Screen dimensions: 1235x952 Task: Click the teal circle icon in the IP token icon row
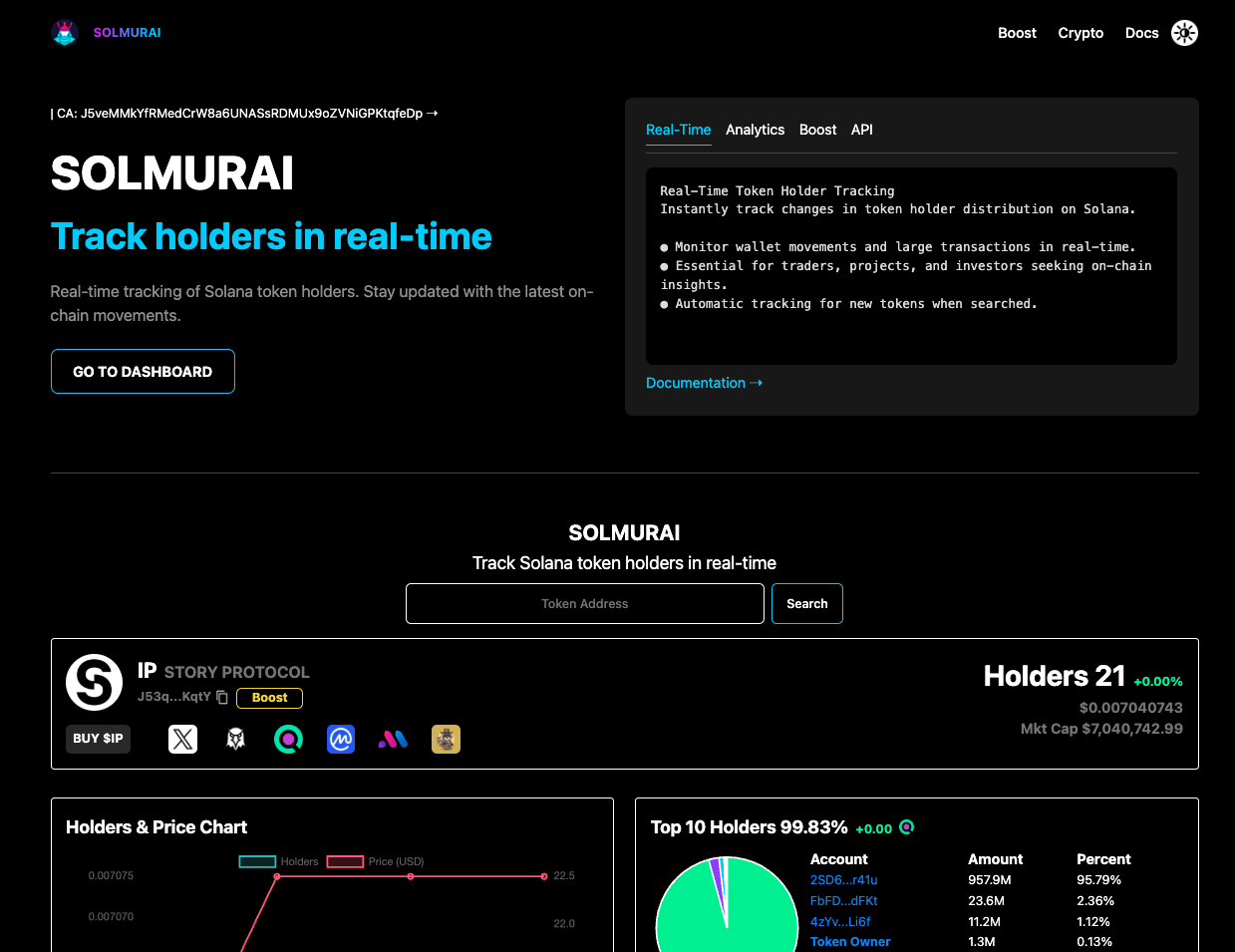(288, 739)
